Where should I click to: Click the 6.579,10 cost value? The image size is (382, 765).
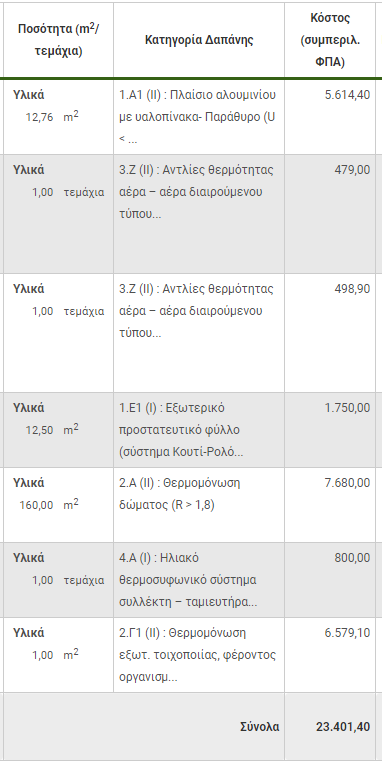347,633
